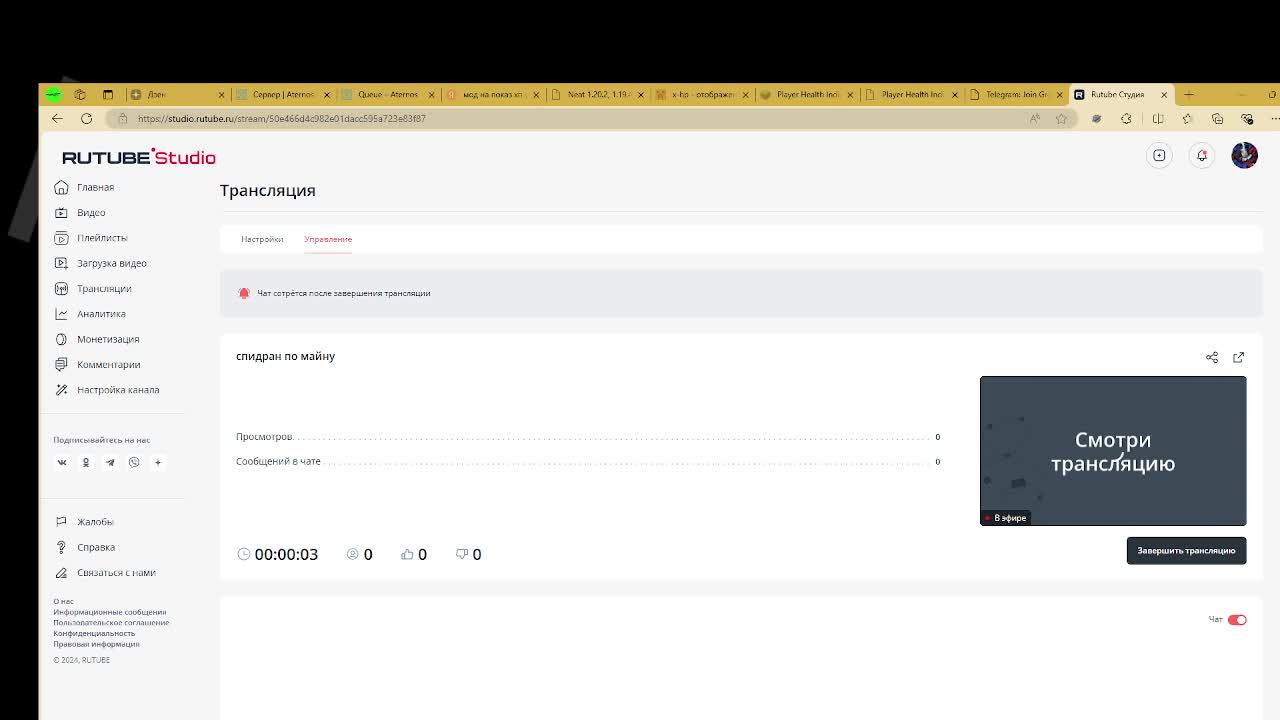Viewport: 1280px width, 720px height.
Task: Click the Связаться с нами pencil icon
Action: (61, 572)
